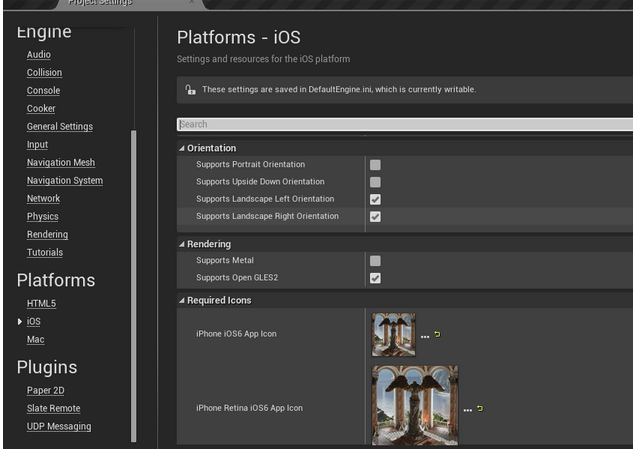Collapse the Required Icons section

182,300
